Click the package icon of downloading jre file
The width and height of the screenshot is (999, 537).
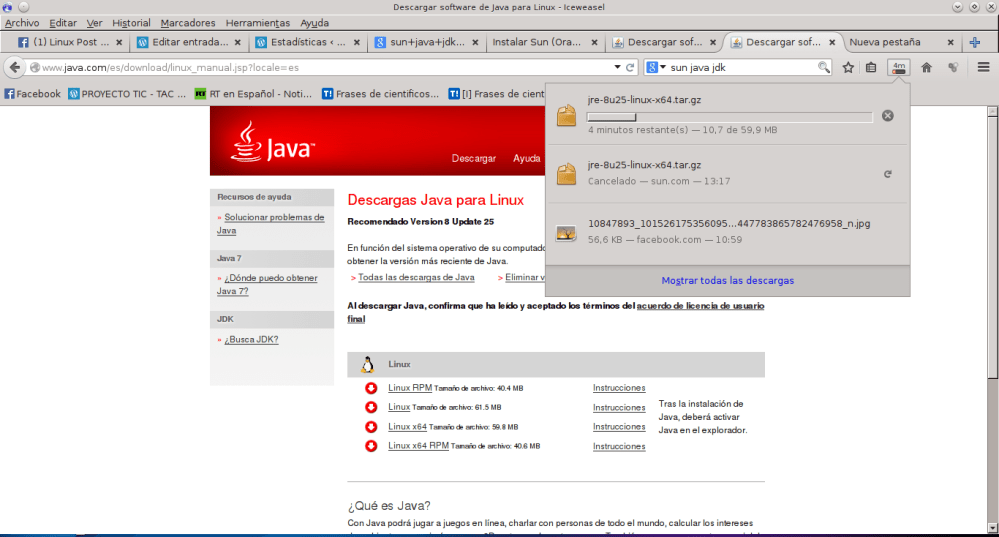[566, 115]
